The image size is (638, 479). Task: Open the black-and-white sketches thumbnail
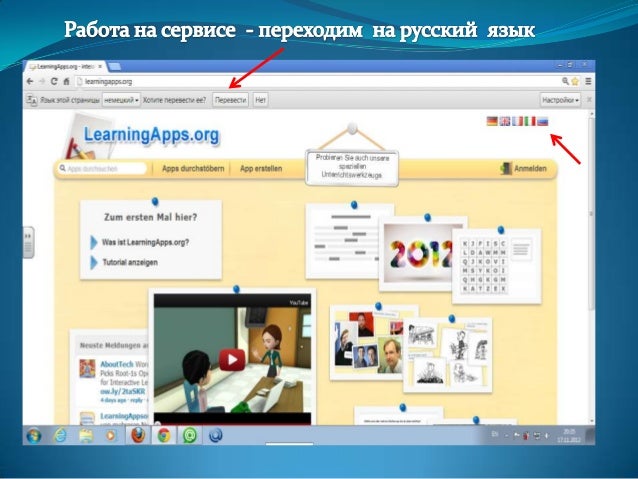click(448, 354)
